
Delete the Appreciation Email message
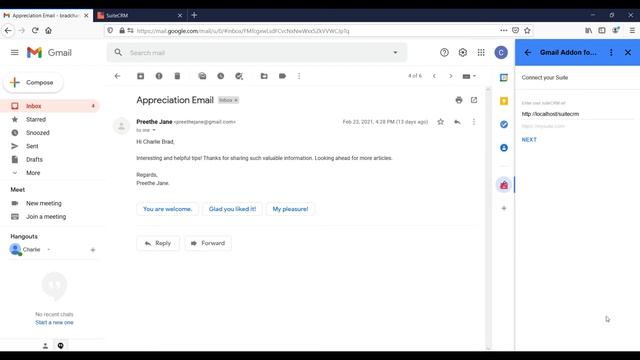point(177,76)
